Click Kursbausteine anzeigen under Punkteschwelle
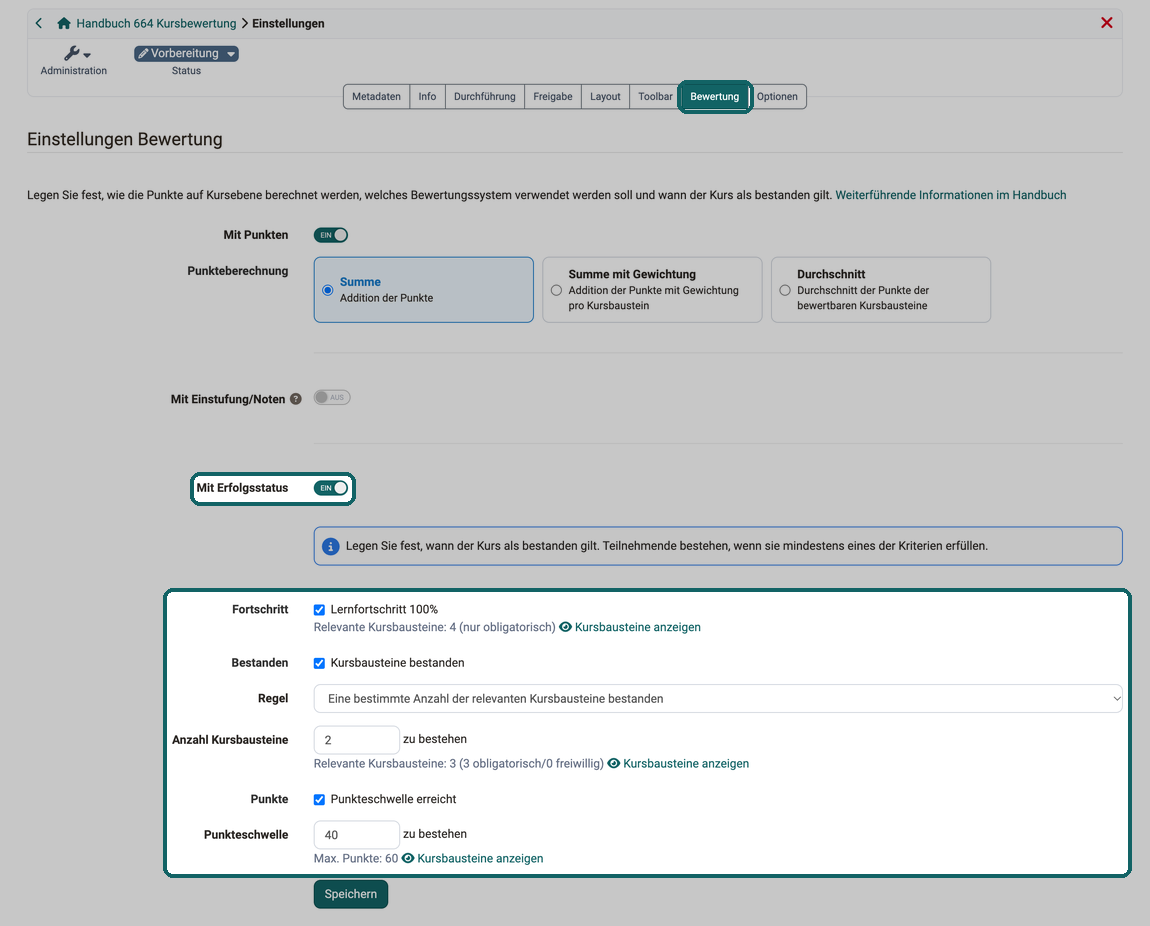Viewport: 1150px width, 926px height. 480,858
